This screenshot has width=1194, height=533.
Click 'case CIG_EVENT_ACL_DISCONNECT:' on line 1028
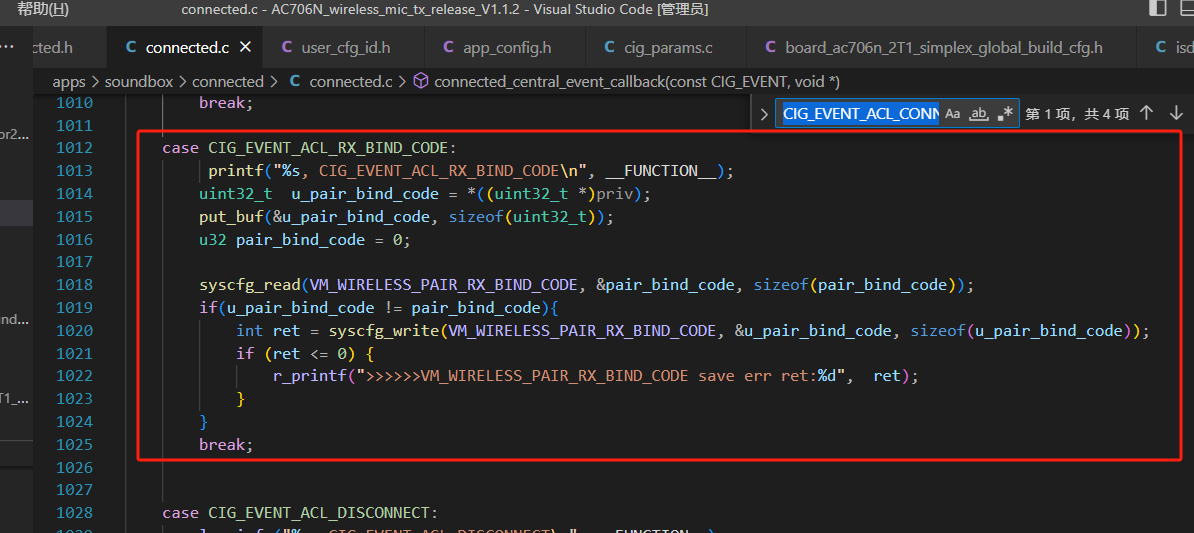(300, 512)
